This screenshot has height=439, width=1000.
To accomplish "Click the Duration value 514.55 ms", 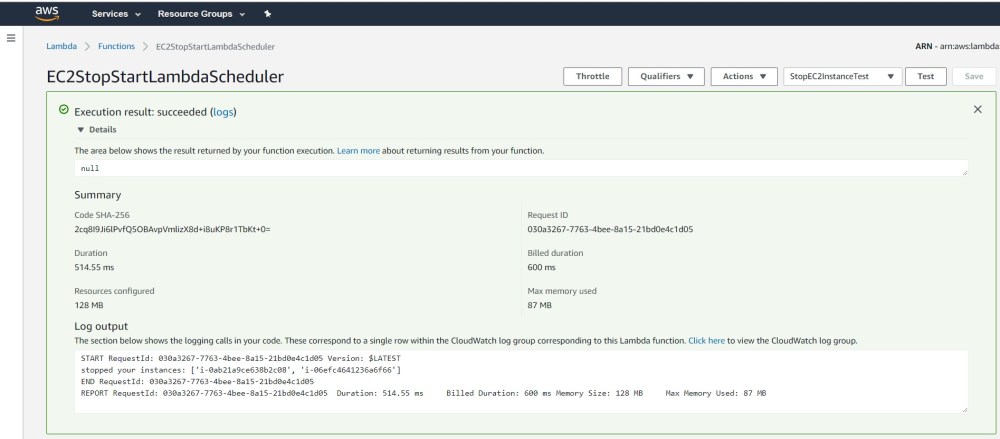I will (x=94, y=267).
